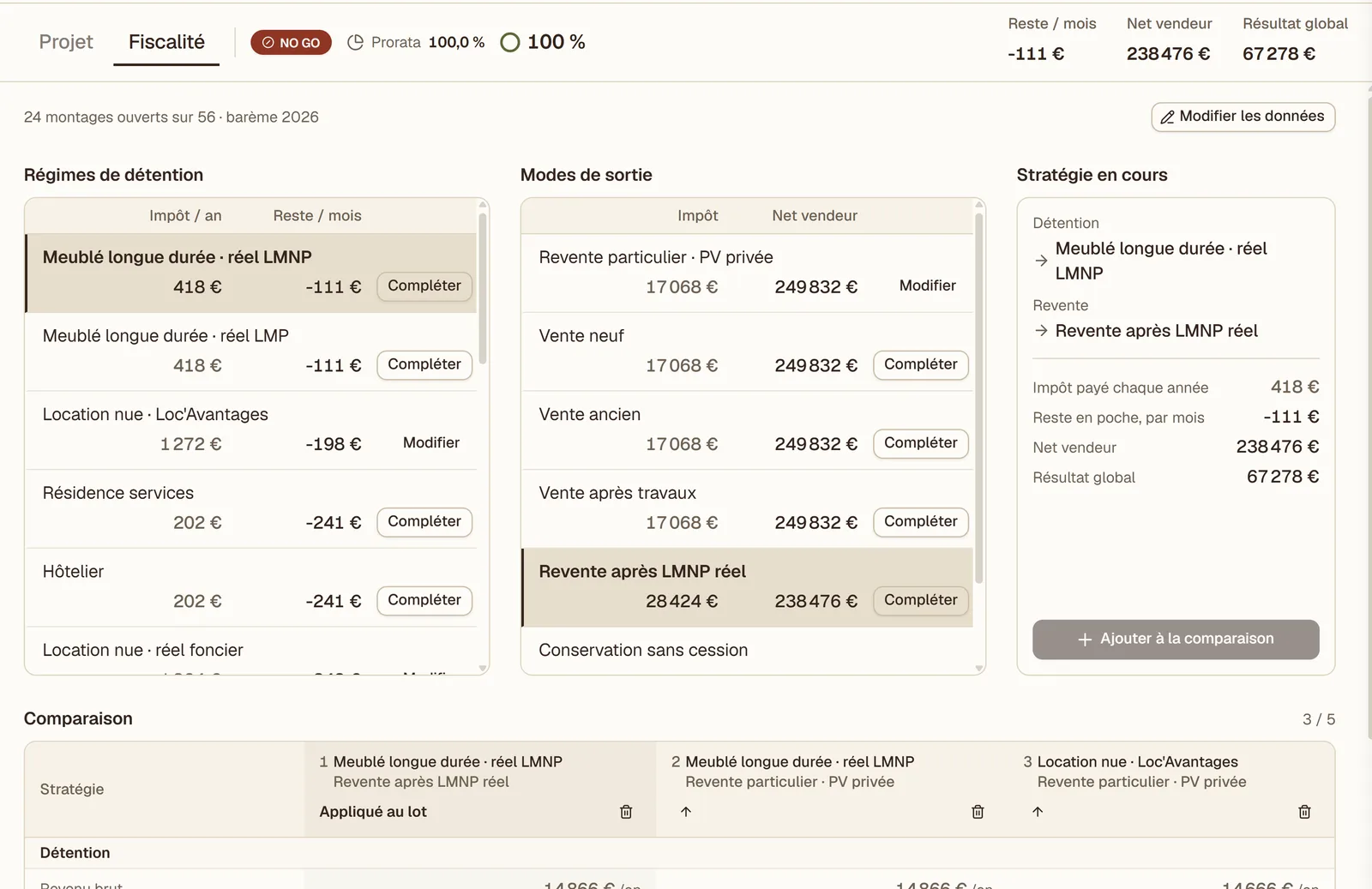
Task: Click Ajouter à la comparaison button
Action: click(1176, 640)
